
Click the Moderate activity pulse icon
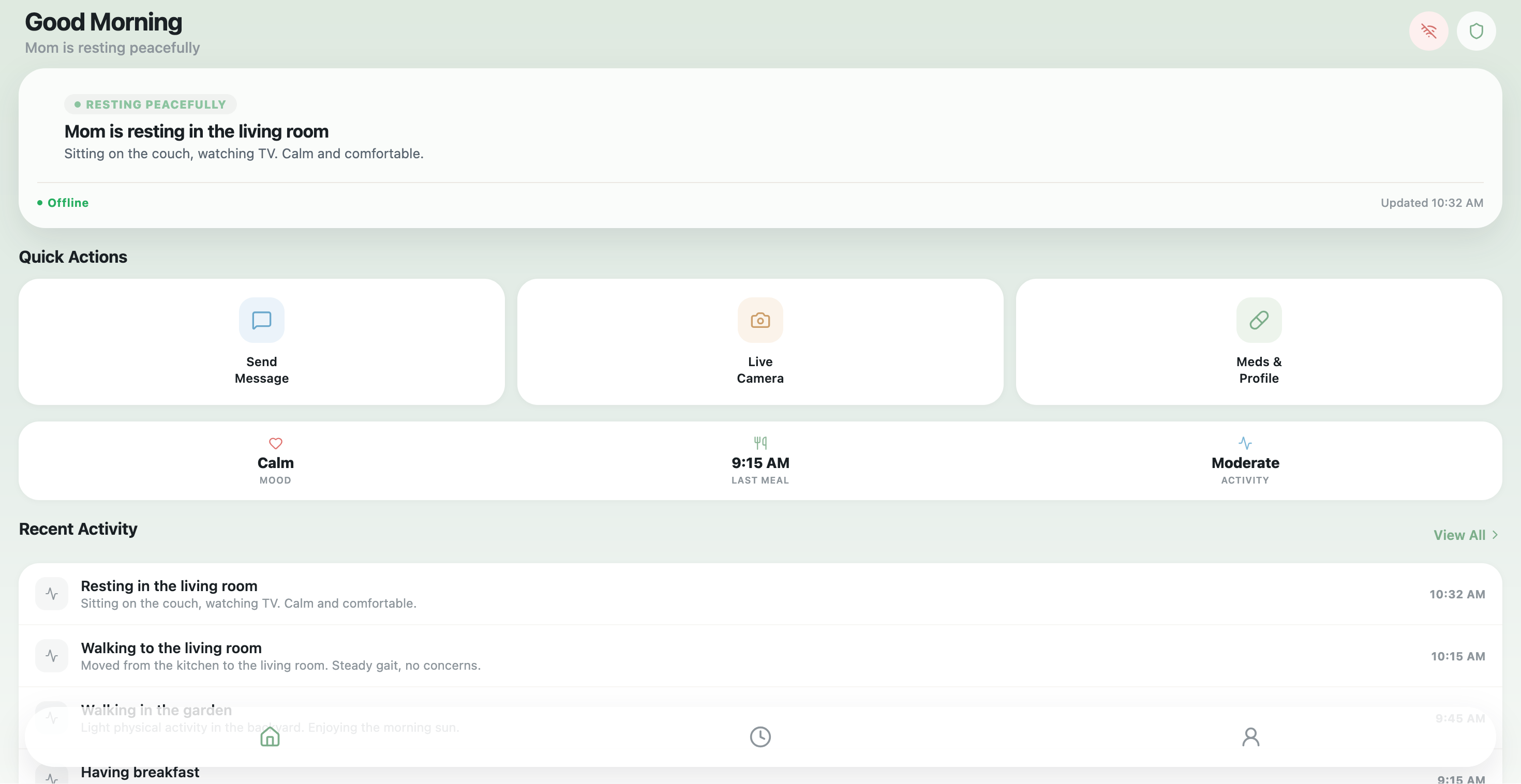(1245, 443)
